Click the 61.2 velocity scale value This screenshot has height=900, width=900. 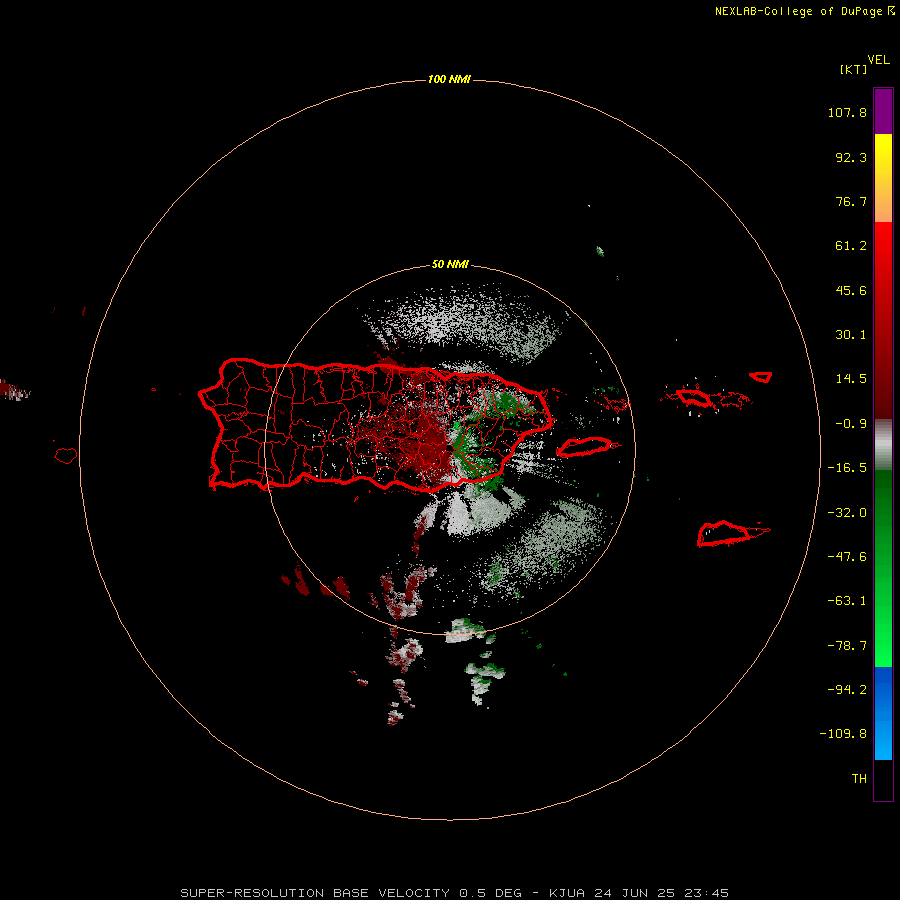coord(851,246)
